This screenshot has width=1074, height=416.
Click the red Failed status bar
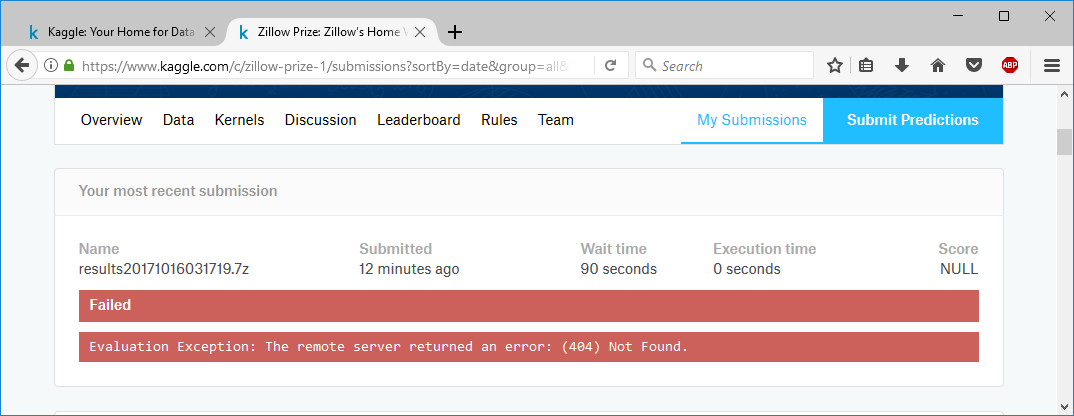point(529,306)
